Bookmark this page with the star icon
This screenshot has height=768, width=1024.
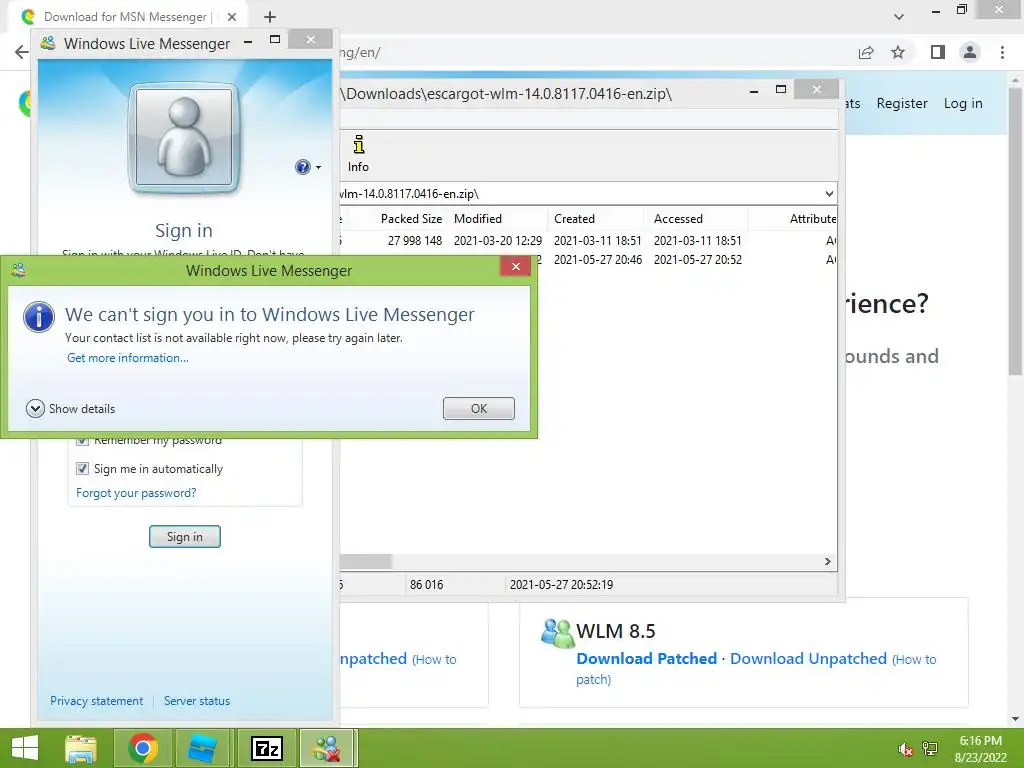coord(898,52)
